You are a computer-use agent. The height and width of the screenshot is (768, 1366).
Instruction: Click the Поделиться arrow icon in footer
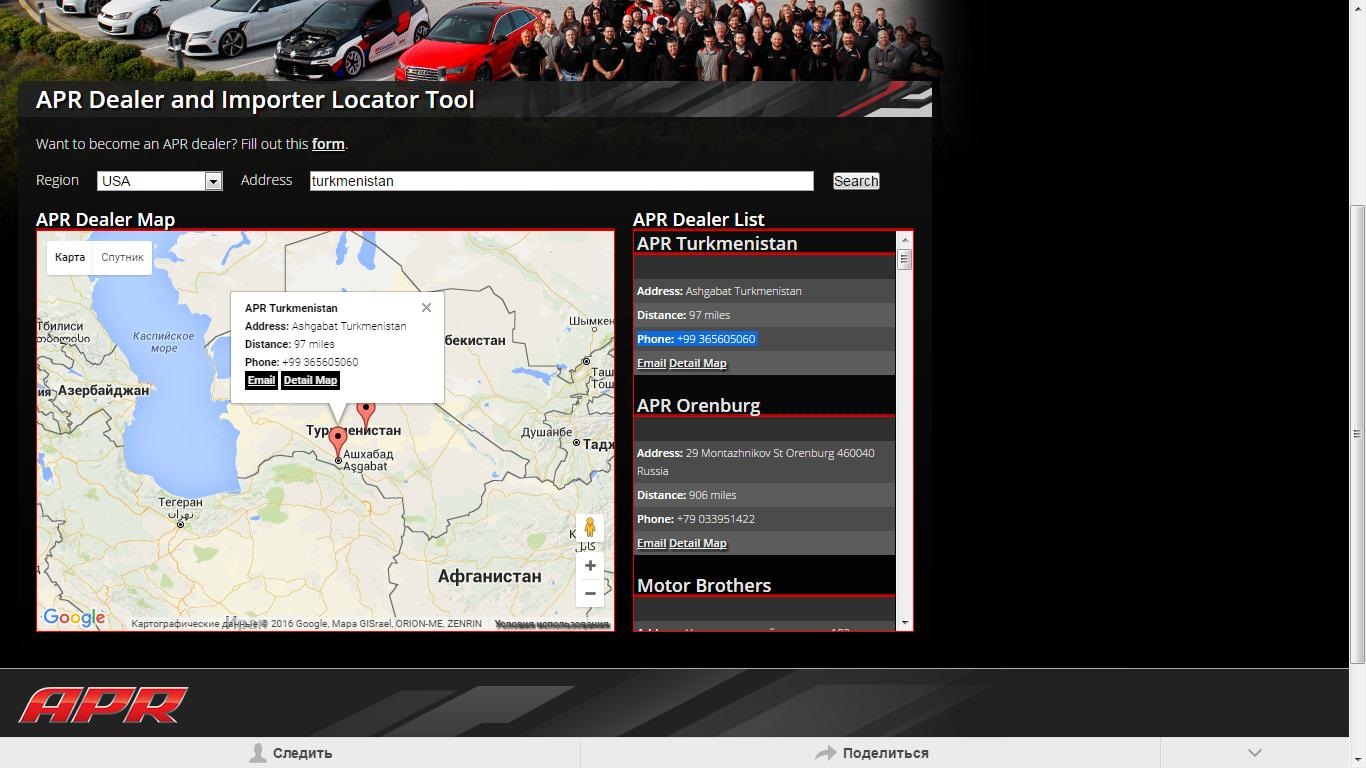pyautogui.click(x=825, y=752)
